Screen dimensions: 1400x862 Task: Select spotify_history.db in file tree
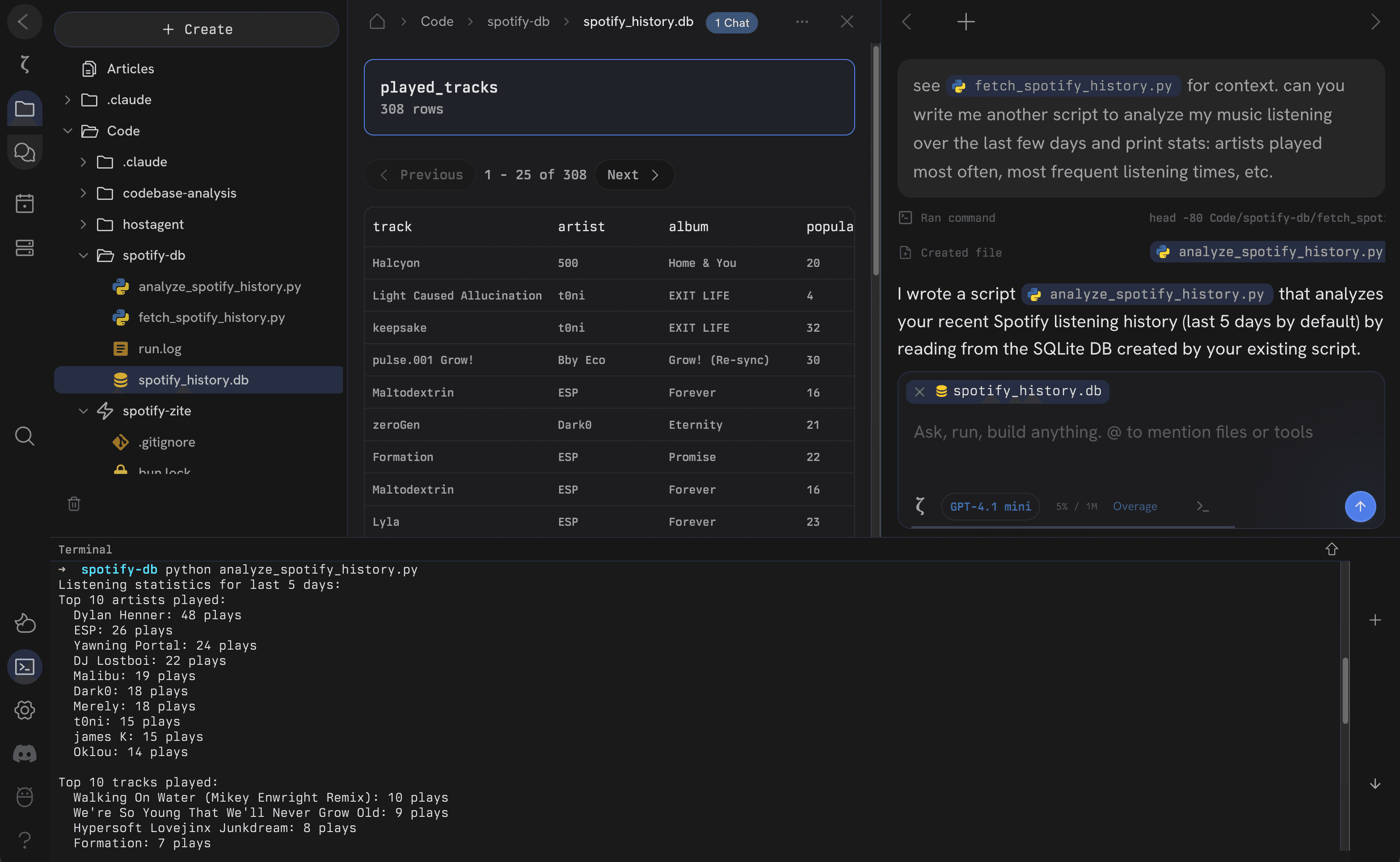coord(198,380)
